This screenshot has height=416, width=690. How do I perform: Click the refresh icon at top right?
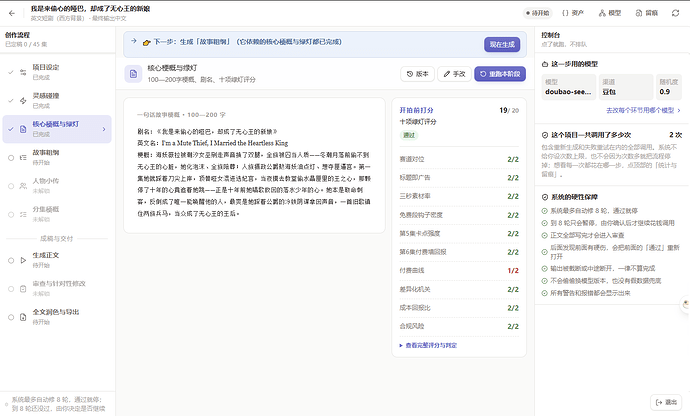tap(675, 13)
